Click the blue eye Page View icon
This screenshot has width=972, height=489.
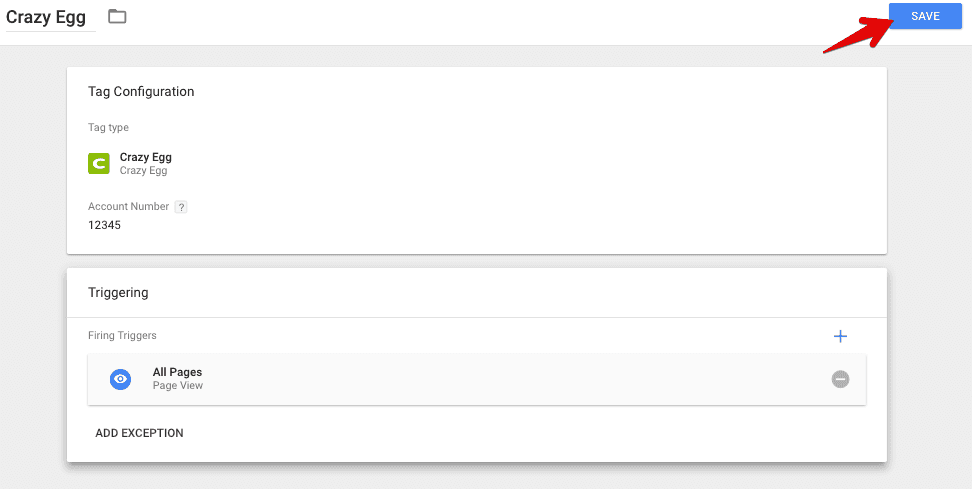[120, 379]
